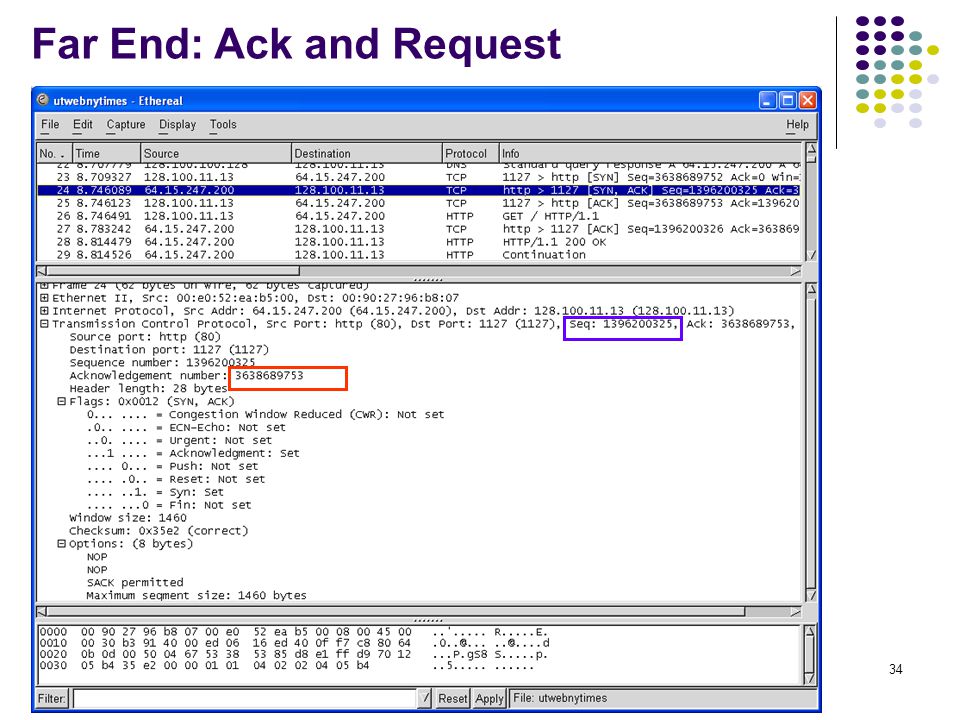Select Header length: 28 bytes line
The width and height of the screenshot is (960, 720).
pos(148,389)
